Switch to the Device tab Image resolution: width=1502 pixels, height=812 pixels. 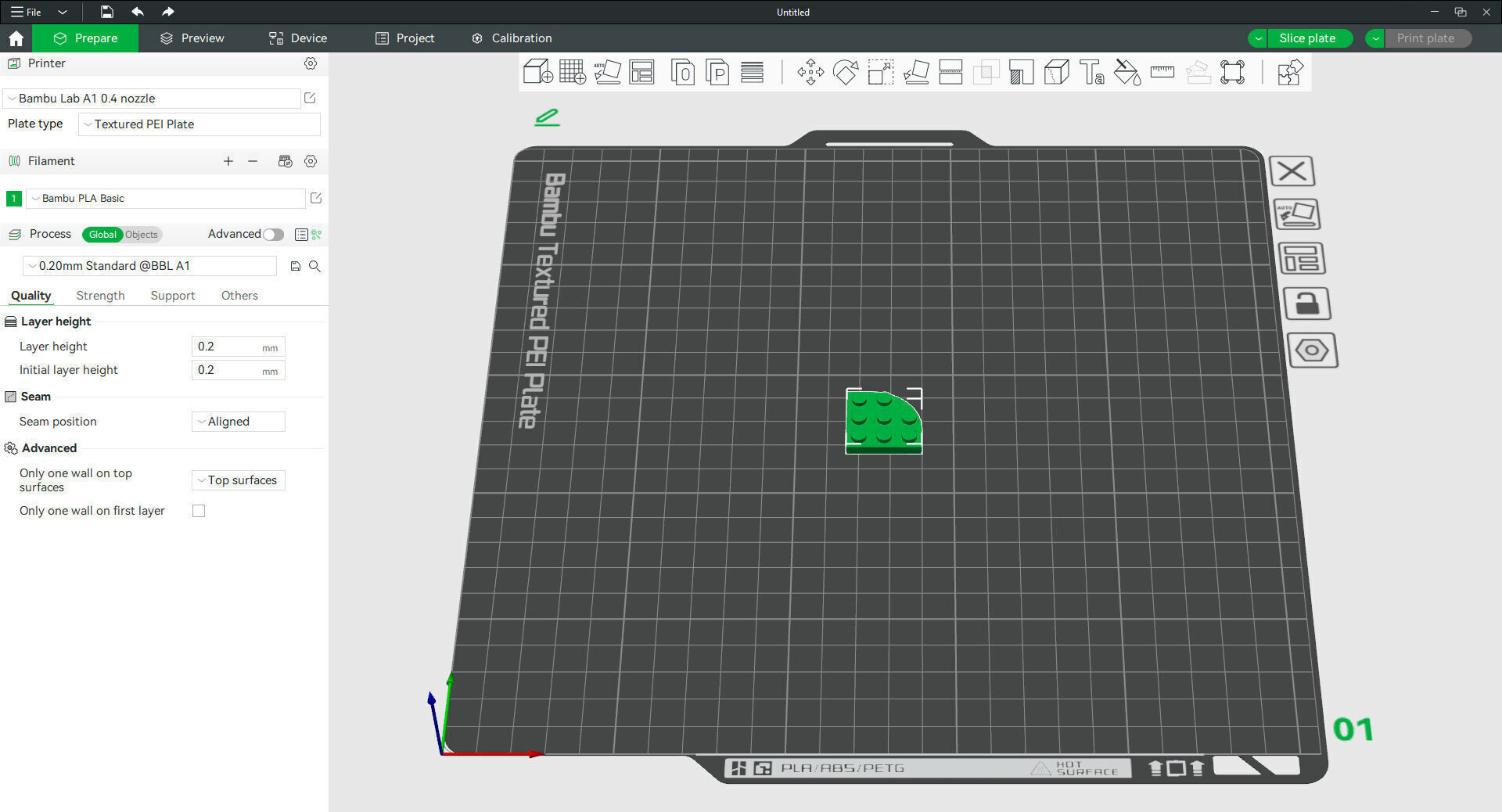[x=298, y=38]
